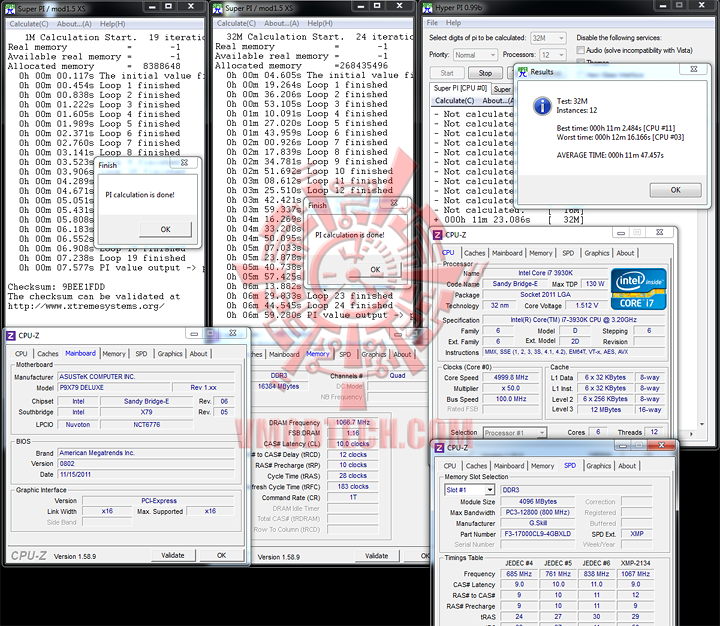The width and height of the screenshot is (720, 626).
Task: Open the Caches tab in the CPU-Z Mainboard window
Action: point(48,354)
